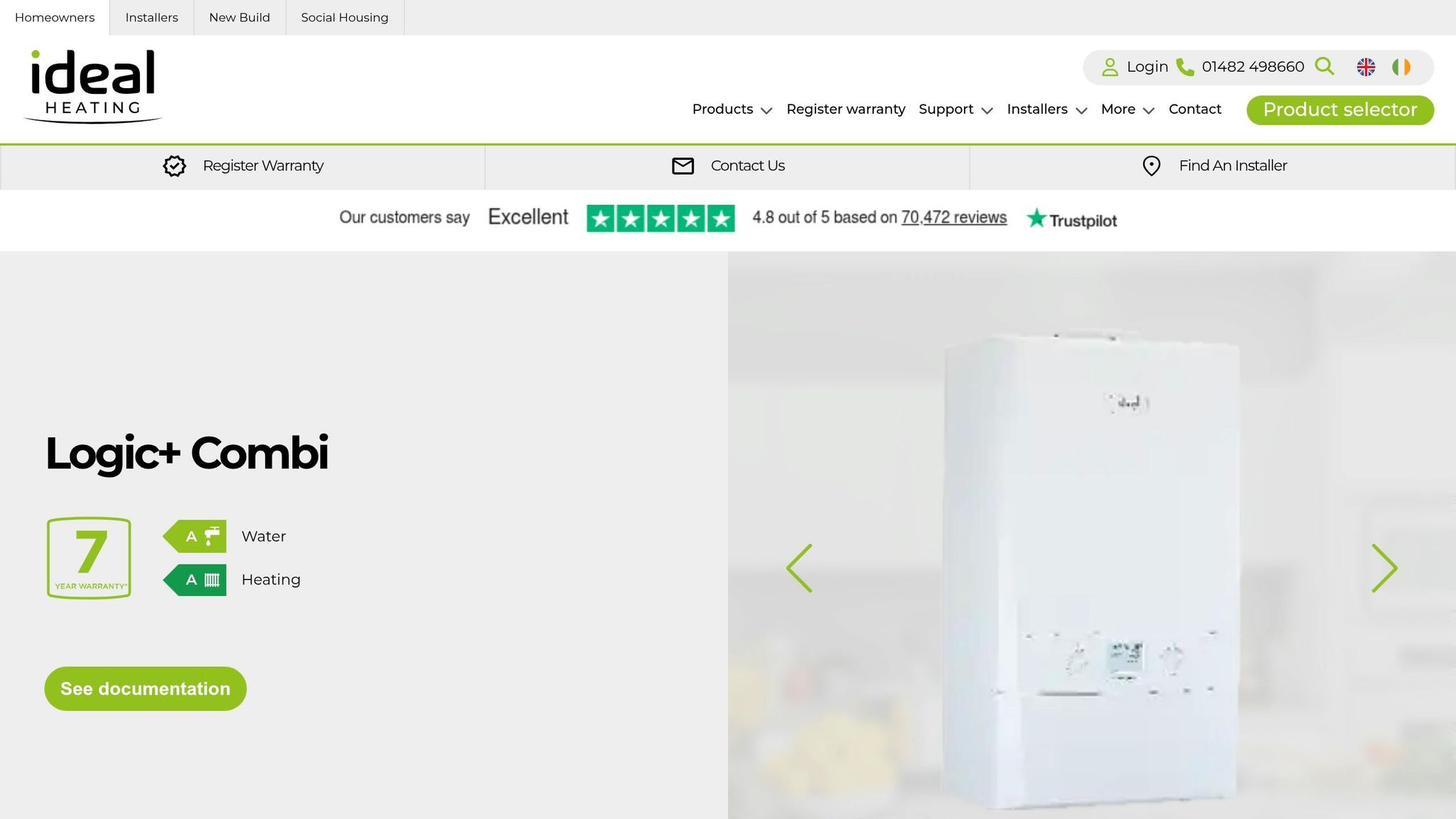This screenshot has height=819, width=1456.
Task: Click the Ideal Heating logo
Action: (93, 86)
